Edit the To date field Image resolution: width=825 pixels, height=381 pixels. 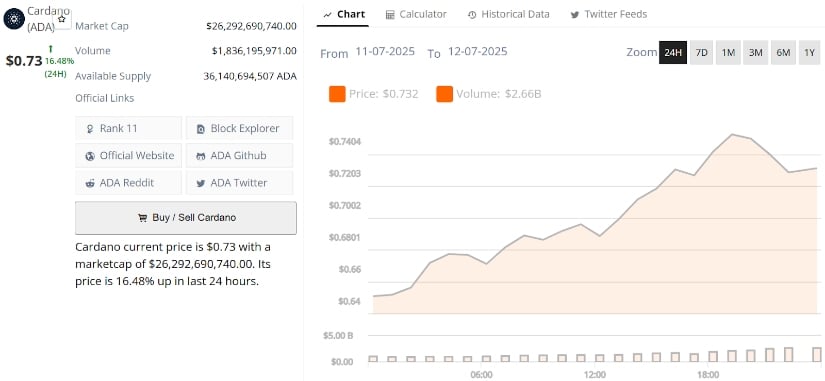pos(478,52)
